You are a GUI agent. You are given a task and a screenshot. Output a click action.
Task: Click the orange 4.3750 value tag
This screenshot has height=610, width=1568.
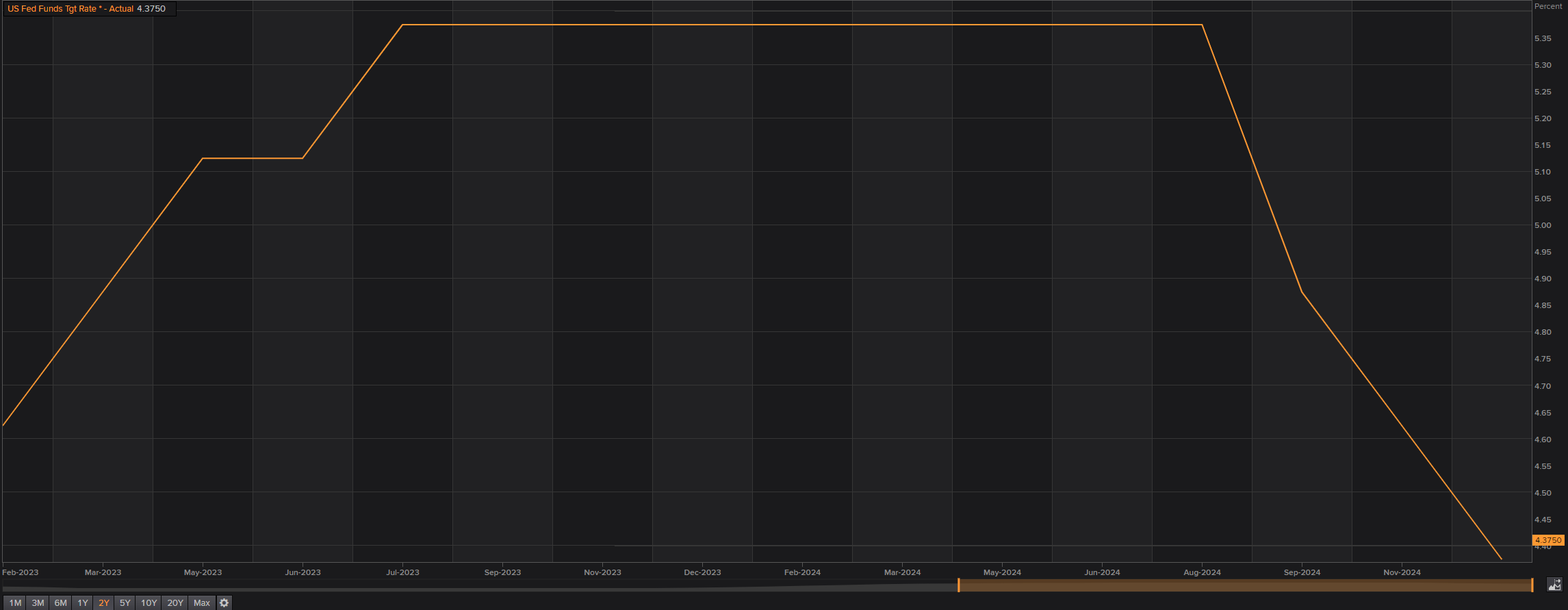(x=1548, y=540)
